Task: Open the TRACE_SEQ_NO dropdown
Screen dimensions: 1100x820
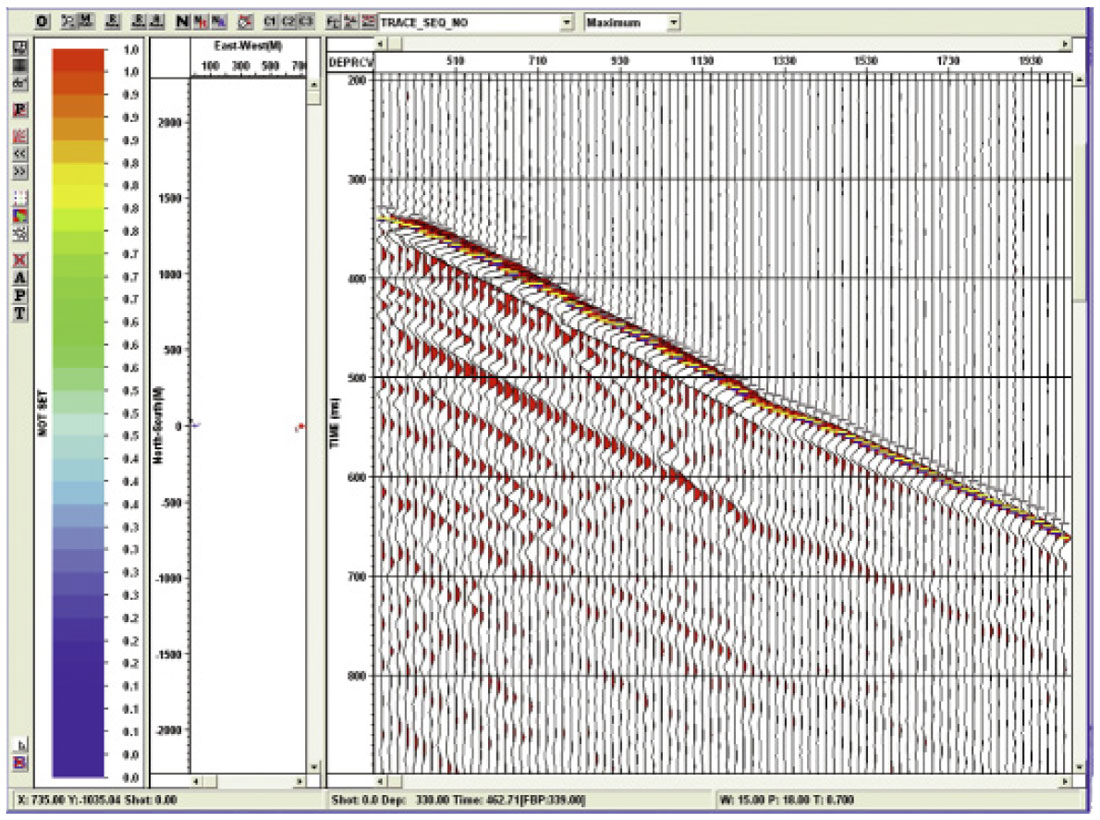Action: 568,21
